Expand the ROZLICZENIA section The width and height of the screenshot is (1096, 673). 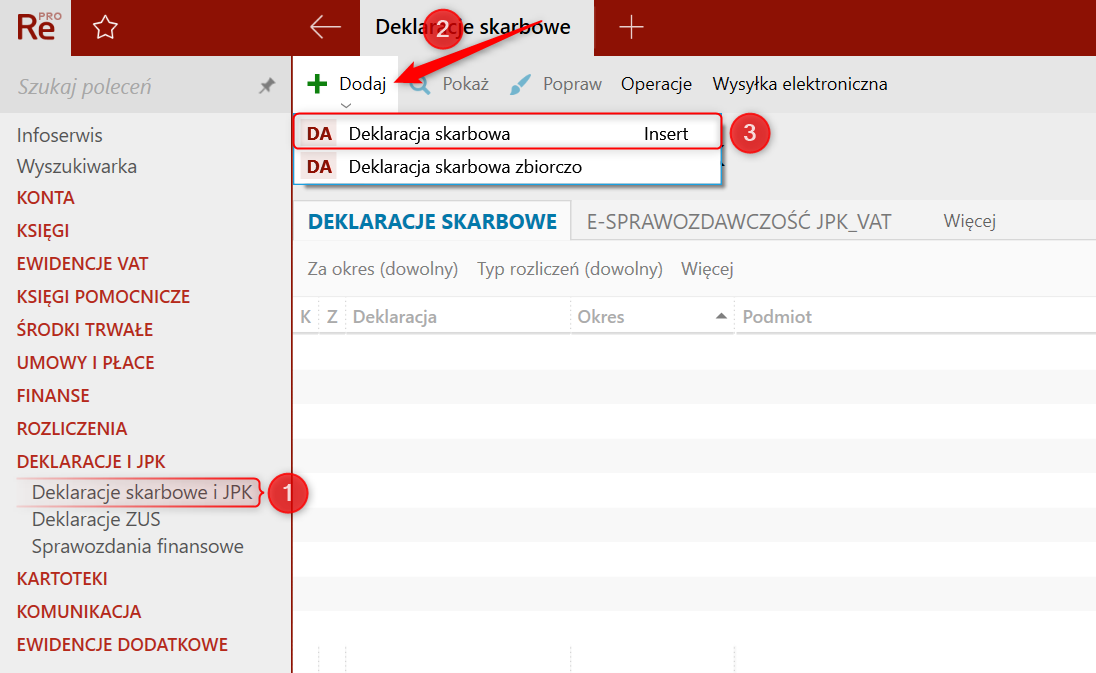(x=72, y=428)
